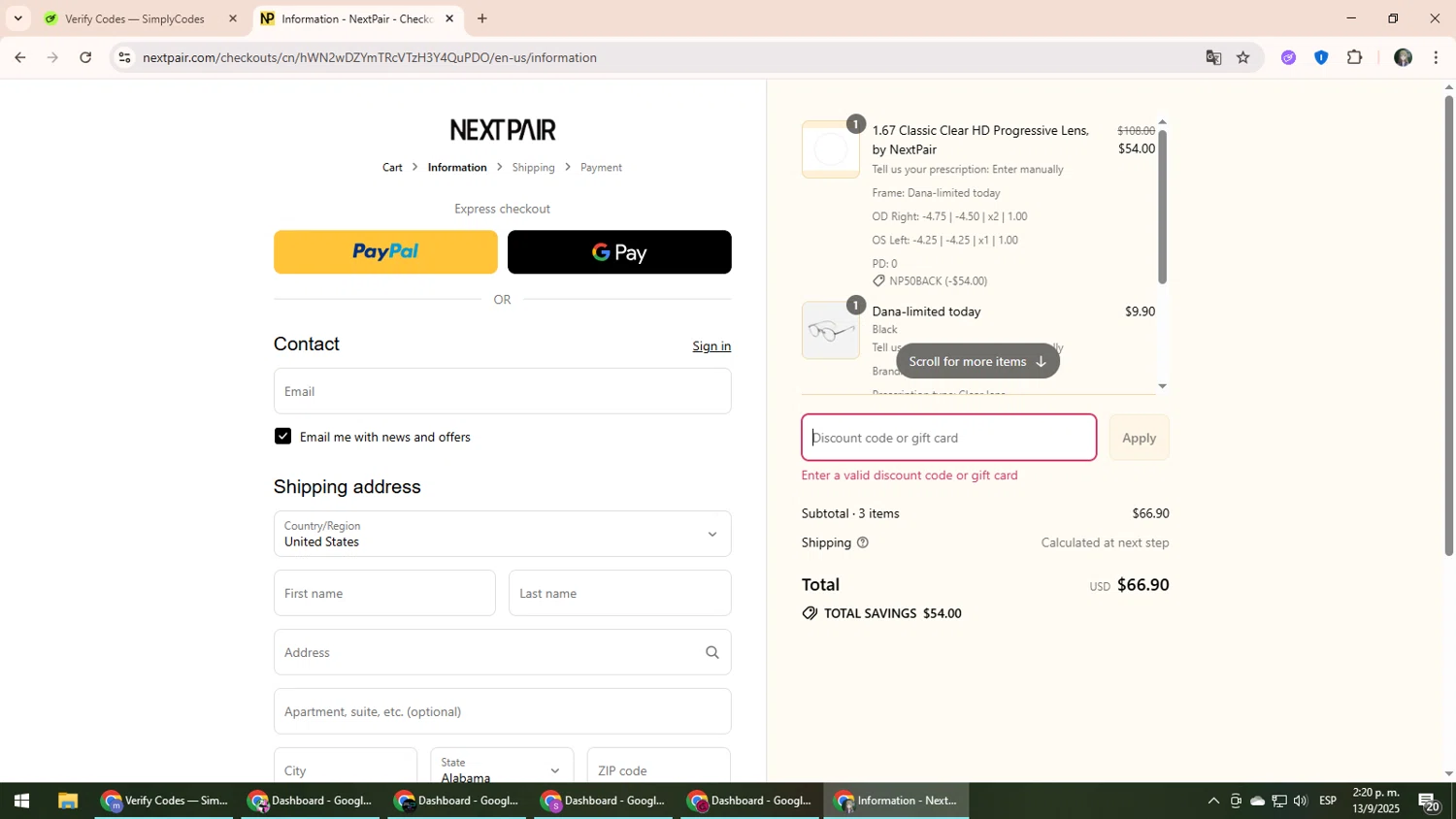1456x819 pixels.
Task: Open the Extensions puzzle icon
Action: [x=1355, y=57]
